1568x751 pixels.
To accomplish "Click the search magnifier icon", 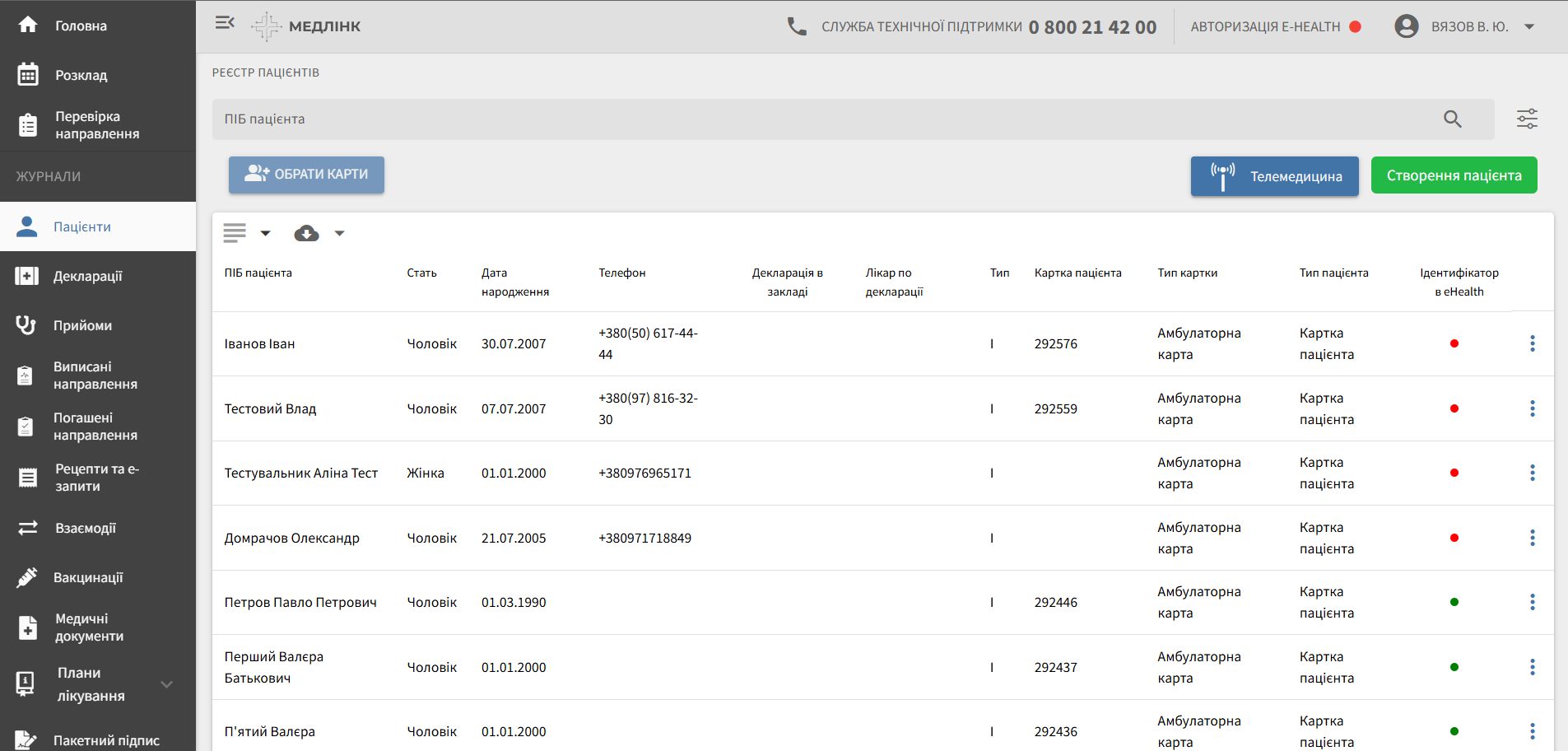I will tap(1452, 119).
